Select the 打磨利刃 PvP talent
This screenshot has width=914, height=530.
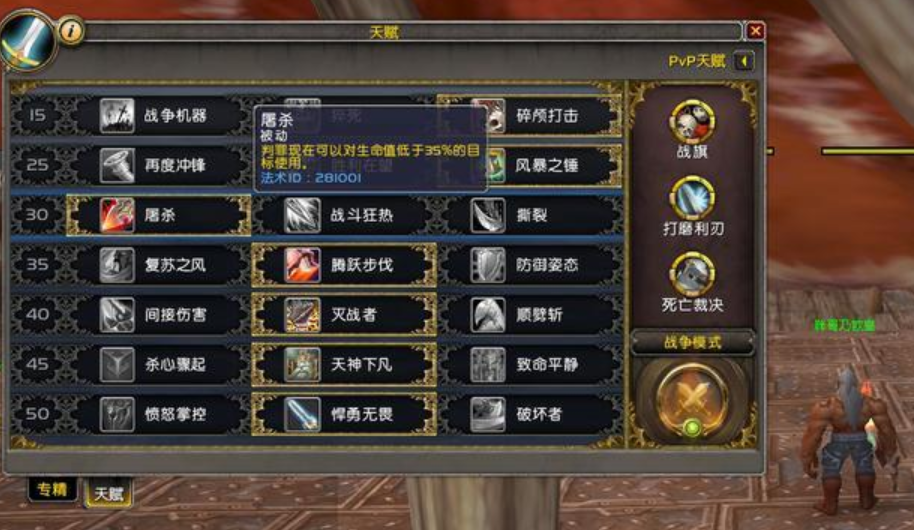(x=692, y=198)
